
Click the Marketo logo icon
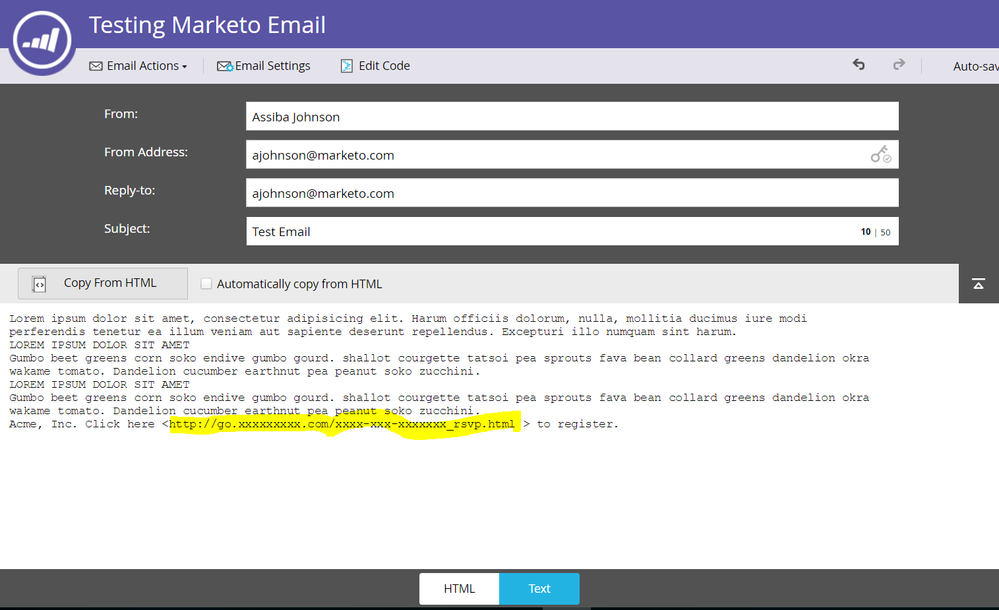(x=43, y=40)
